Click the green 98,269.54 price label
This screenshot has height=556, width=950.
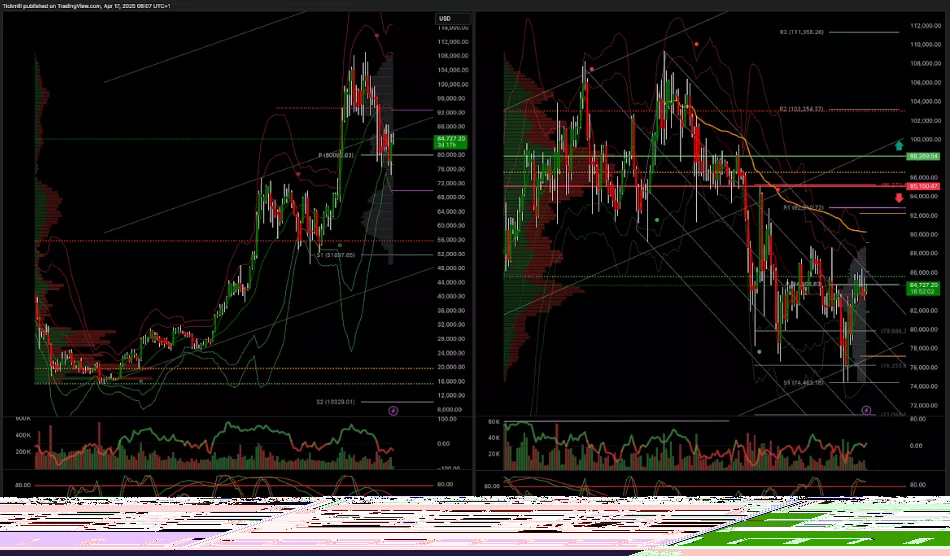(921, 157)
